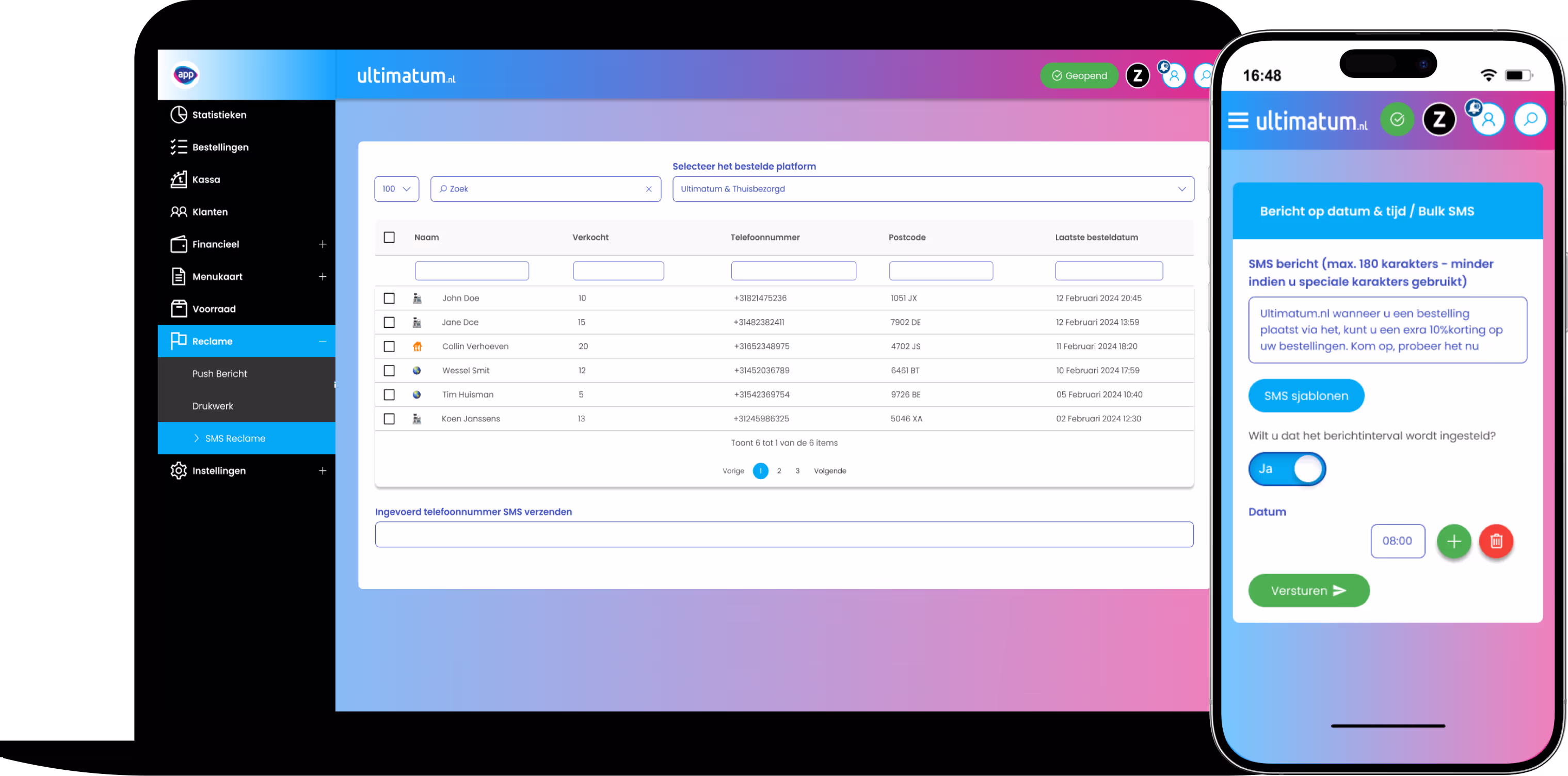The image size is (1568, 776).
Task: Open the phone hamburger menu
Action: [x=1238, y=120]
